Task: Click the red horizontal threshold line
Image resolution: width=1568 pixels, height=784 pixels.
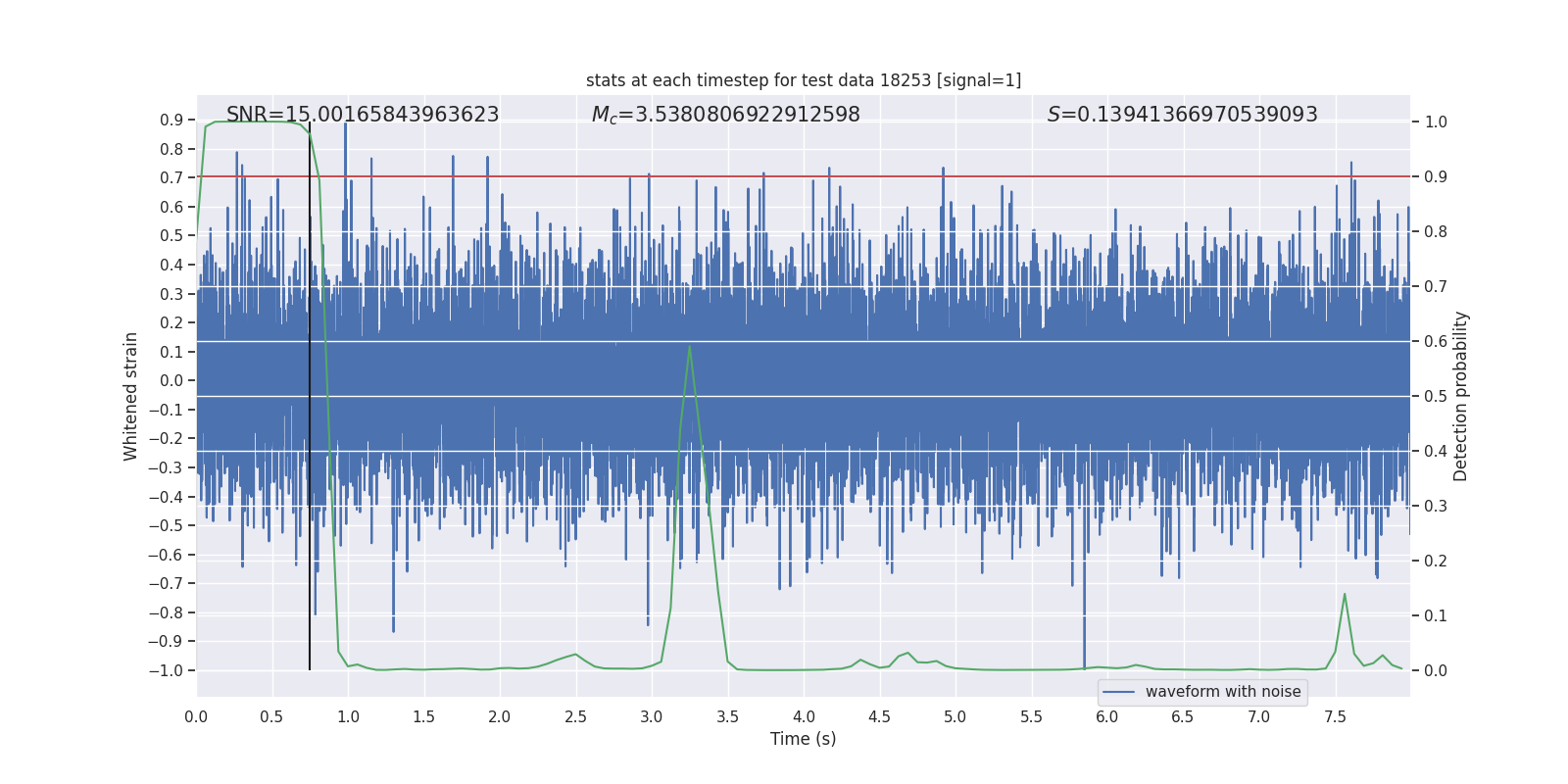Action: (x=804, y=176)
